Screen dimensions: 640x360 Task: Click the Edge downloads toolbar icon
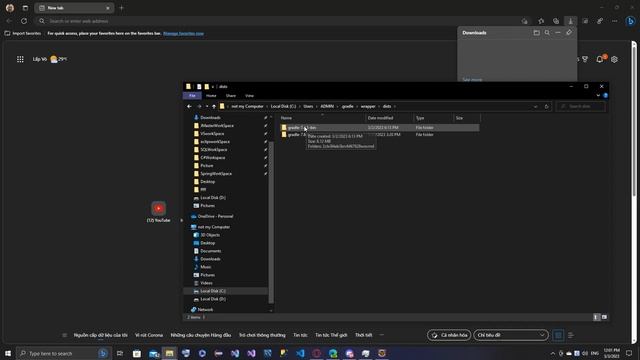[x=571, y=21]
